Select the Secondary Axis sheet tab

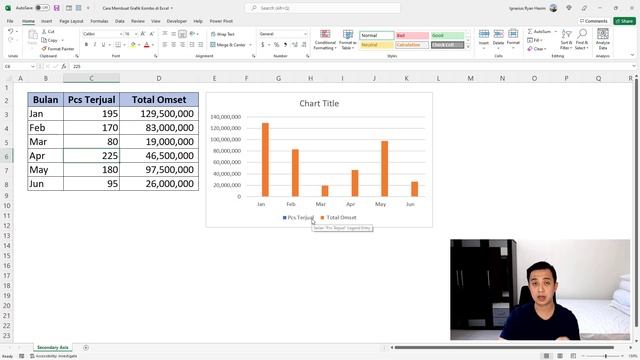[x=53, y=348]
